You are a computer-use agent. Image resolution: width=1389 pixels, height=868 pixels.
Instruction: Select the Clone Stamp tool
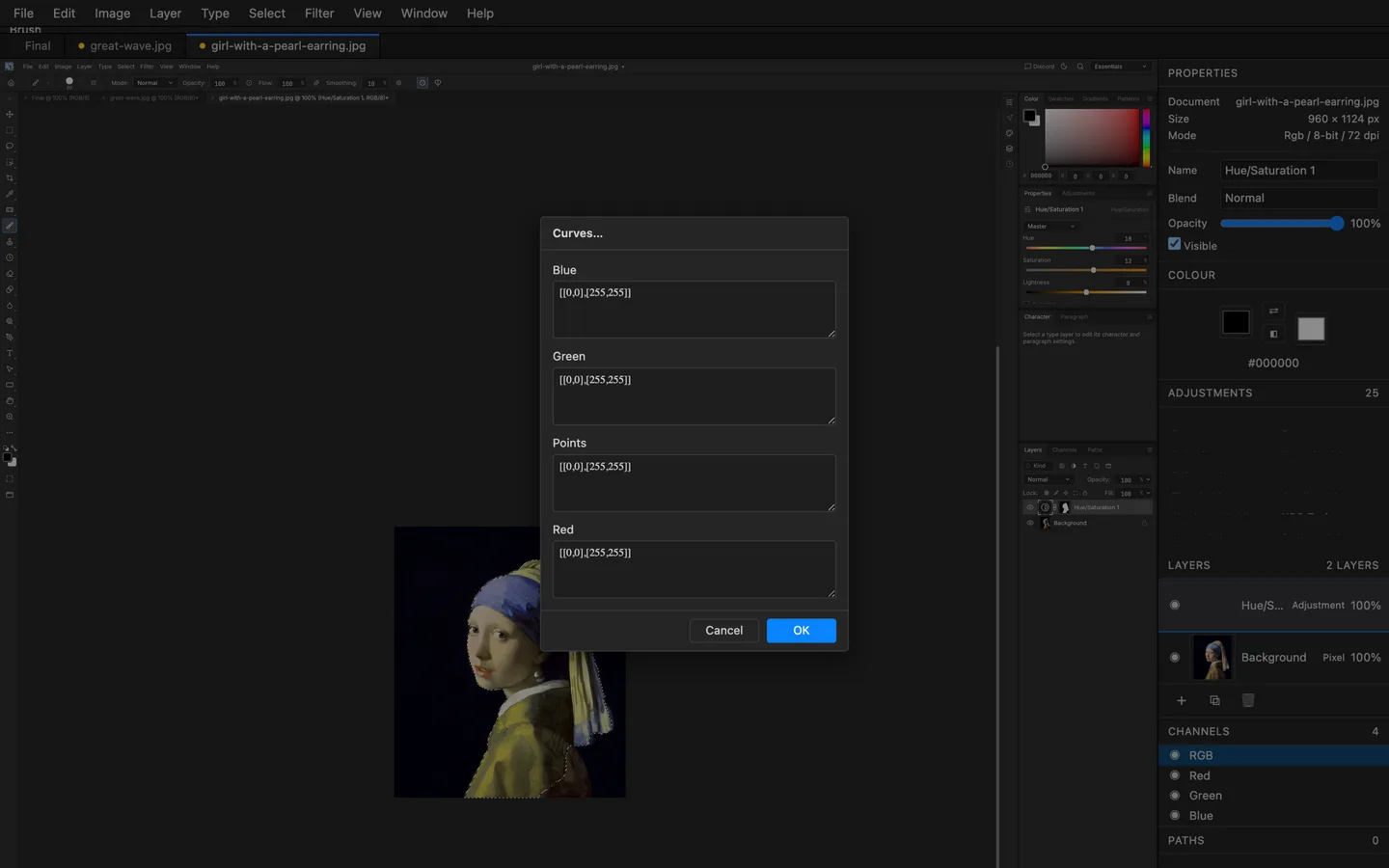point(10,242)
